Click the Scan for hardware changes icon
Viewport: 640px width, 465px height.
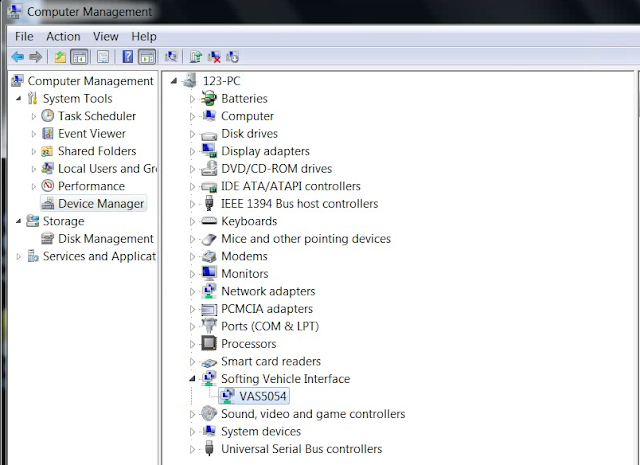pos(171,57)
